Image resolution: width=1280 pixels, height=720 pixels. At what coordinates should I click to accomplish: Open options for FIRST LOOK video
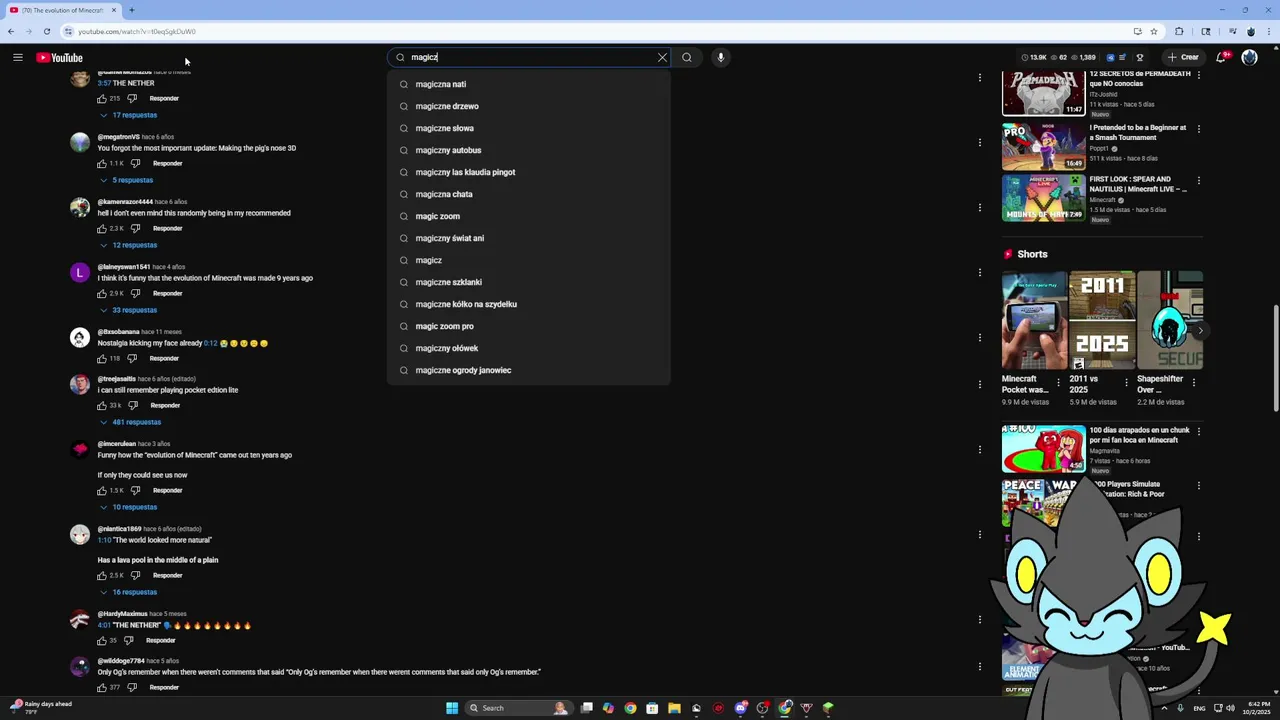pos(1199,181)
